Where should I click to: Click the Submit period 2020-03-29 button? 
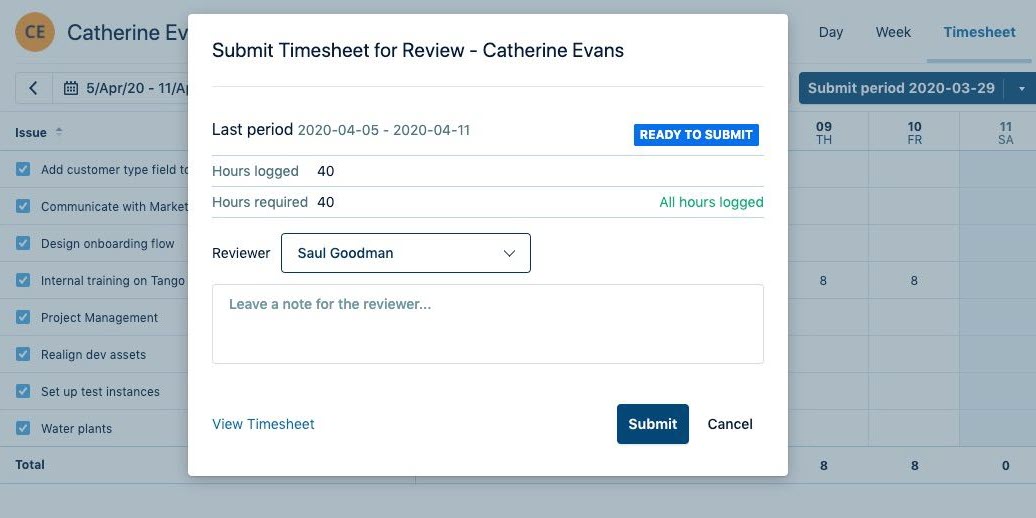point(901,88)
